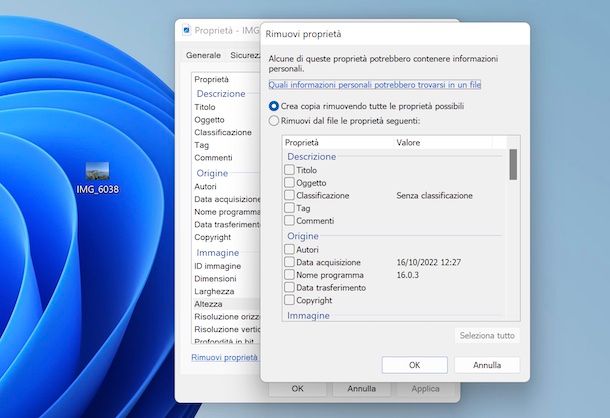Select Risoluzione verticale row in Proprietà window

pyautogui.click(x=226, y=329)
